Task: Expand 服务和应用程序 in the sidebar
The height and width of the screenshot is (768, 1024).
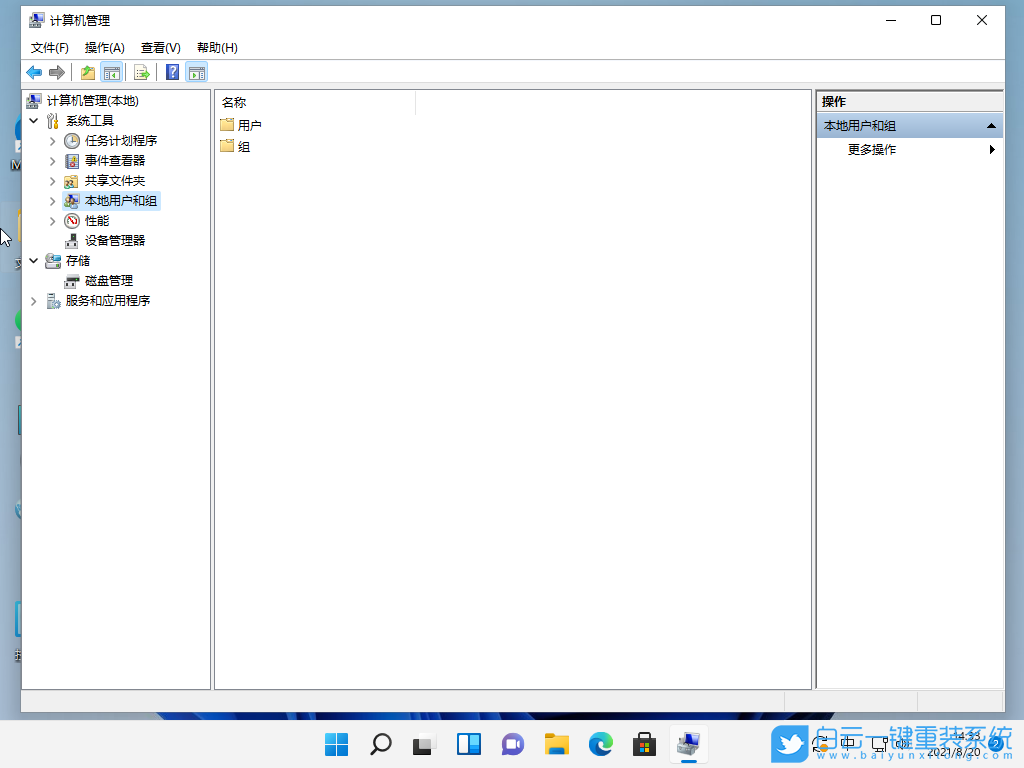Action: pos(34,300)
